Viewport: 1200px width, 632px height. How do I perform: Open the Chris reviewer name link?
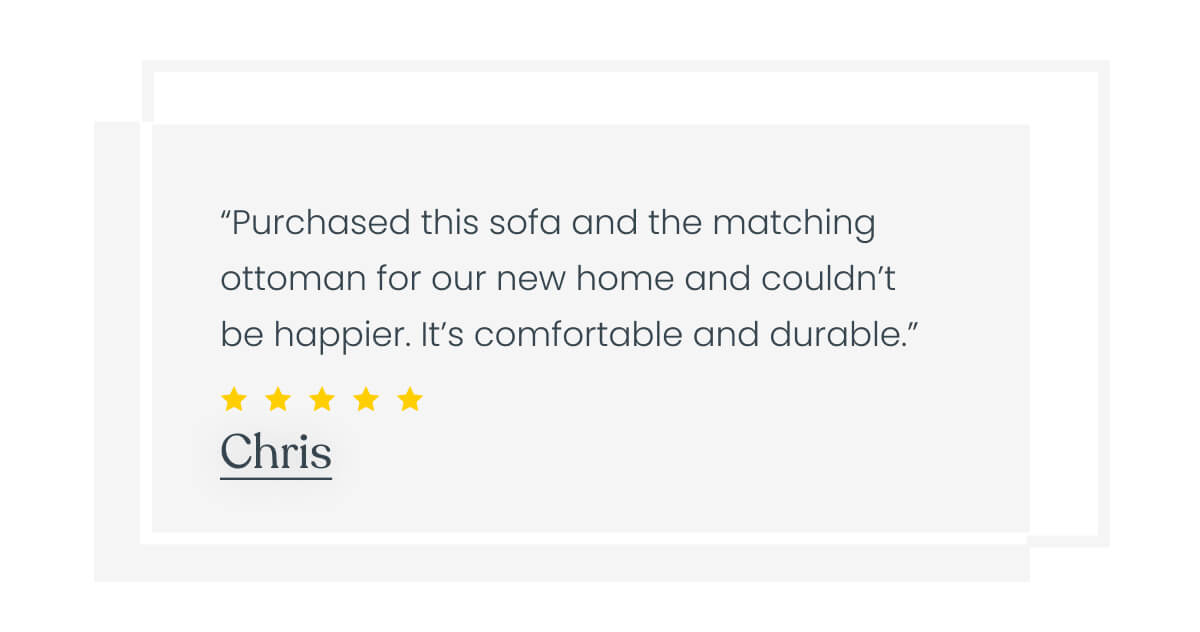275,452
